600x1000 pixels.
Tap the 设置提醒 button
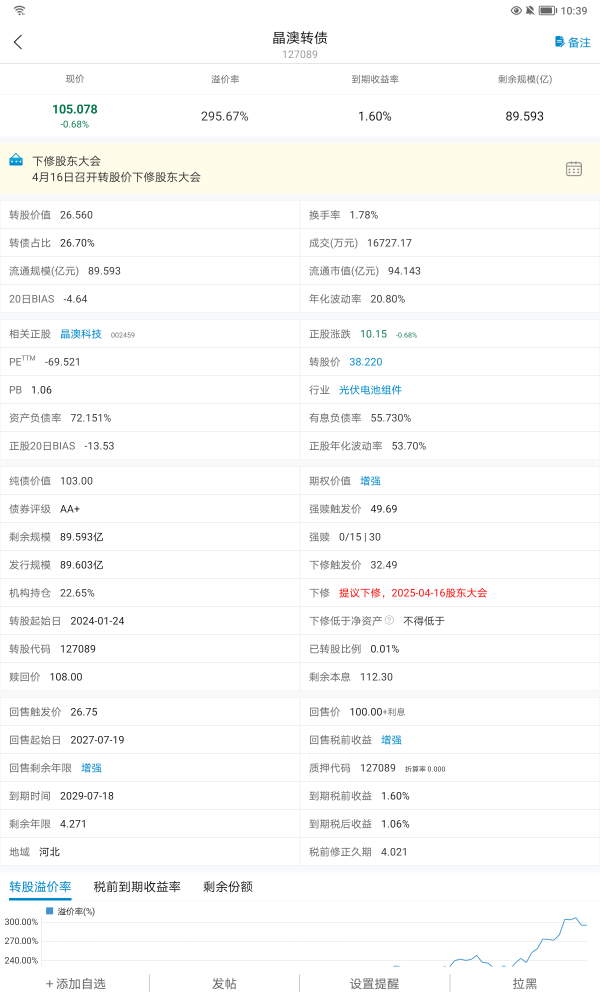(x=374, y=983)
